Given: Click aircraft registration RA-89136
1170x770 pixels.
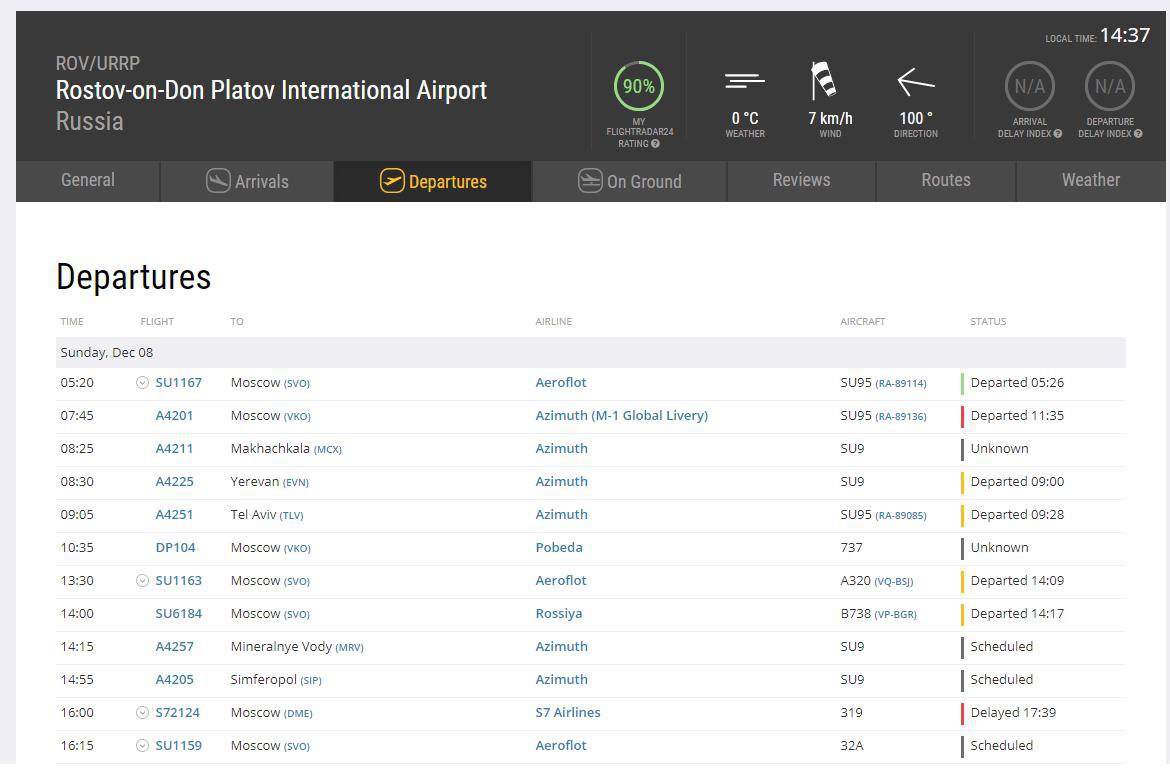Looking at the screenshot, I should pos(901,416).
